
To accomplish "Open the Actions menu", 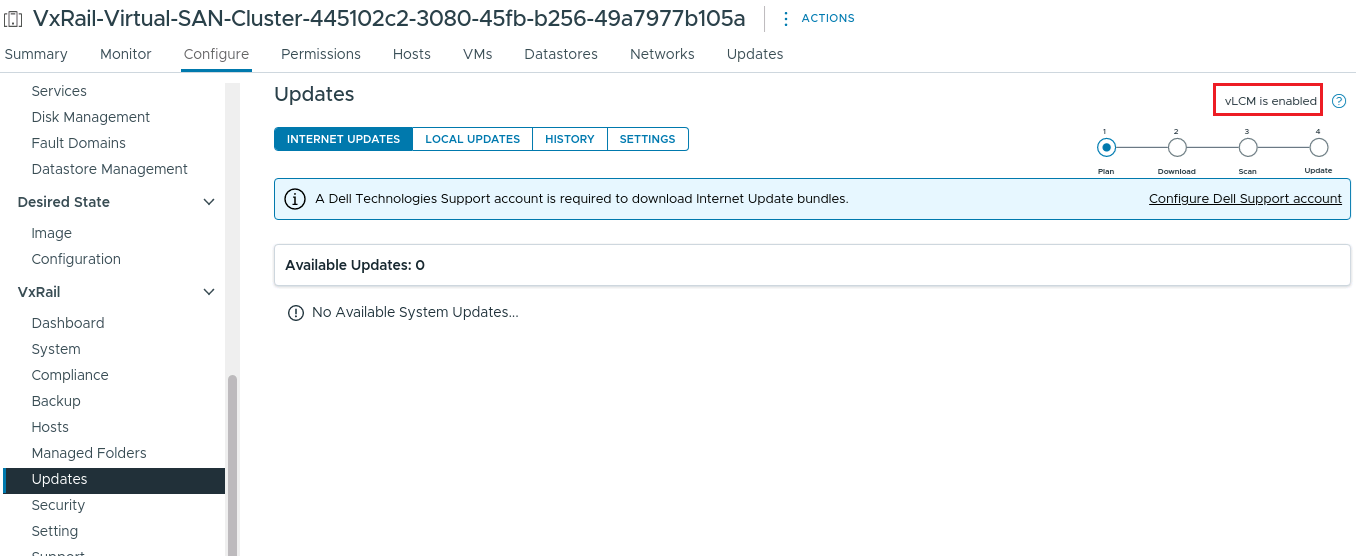I will [x=818, y=18].
